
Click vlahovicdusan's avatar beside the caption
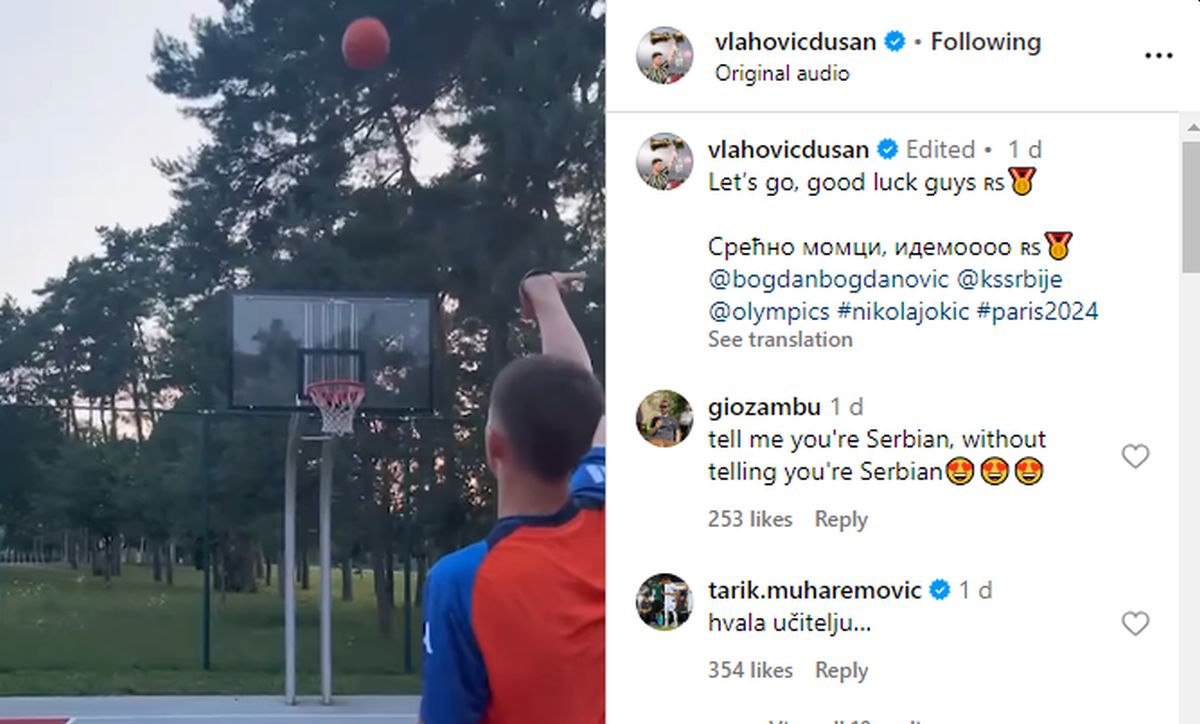pos(665,161)
